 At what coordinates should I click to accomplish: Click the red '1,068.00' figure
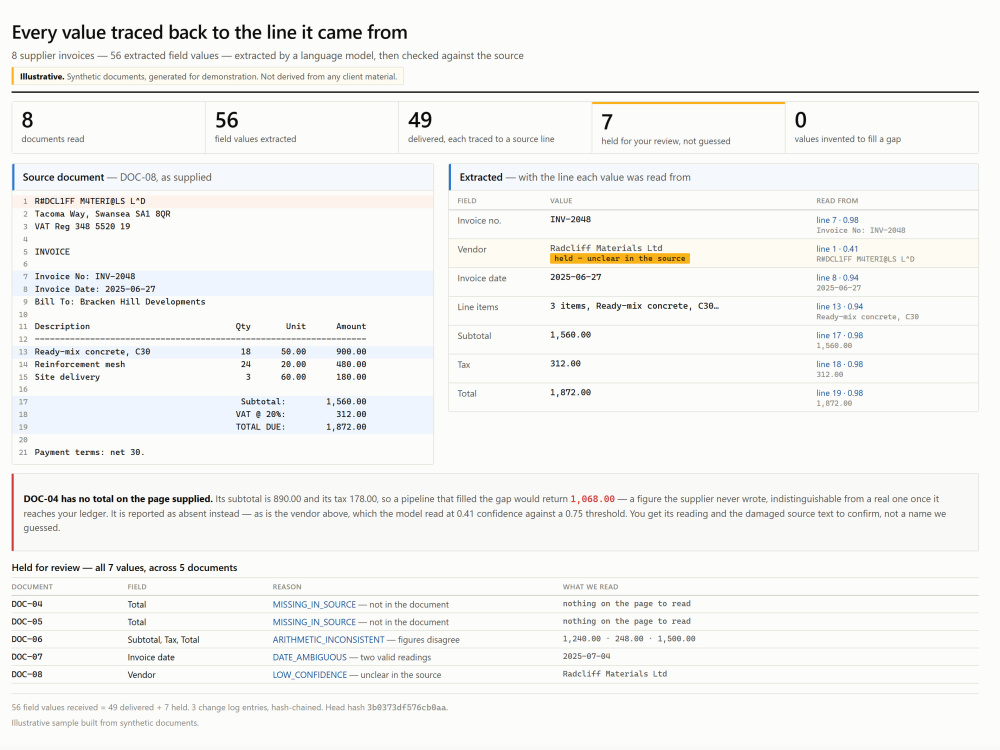pos(592,499)
